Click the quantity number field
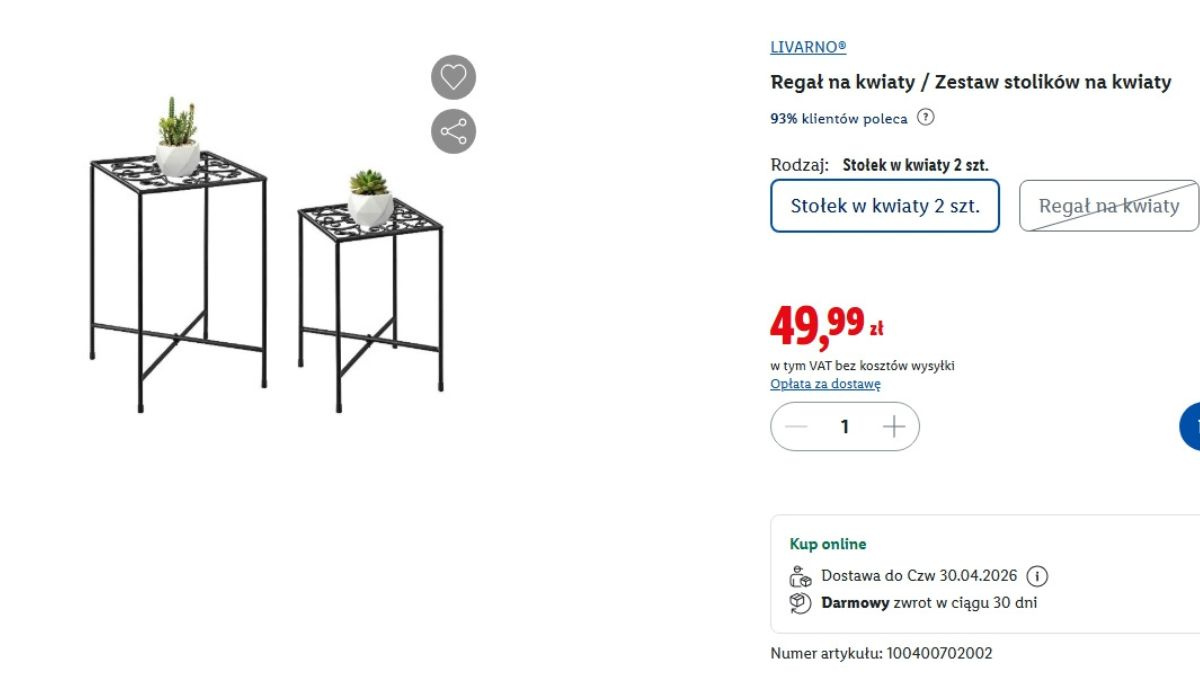Viewport: 1200px width, 700px height. point(845,427)
